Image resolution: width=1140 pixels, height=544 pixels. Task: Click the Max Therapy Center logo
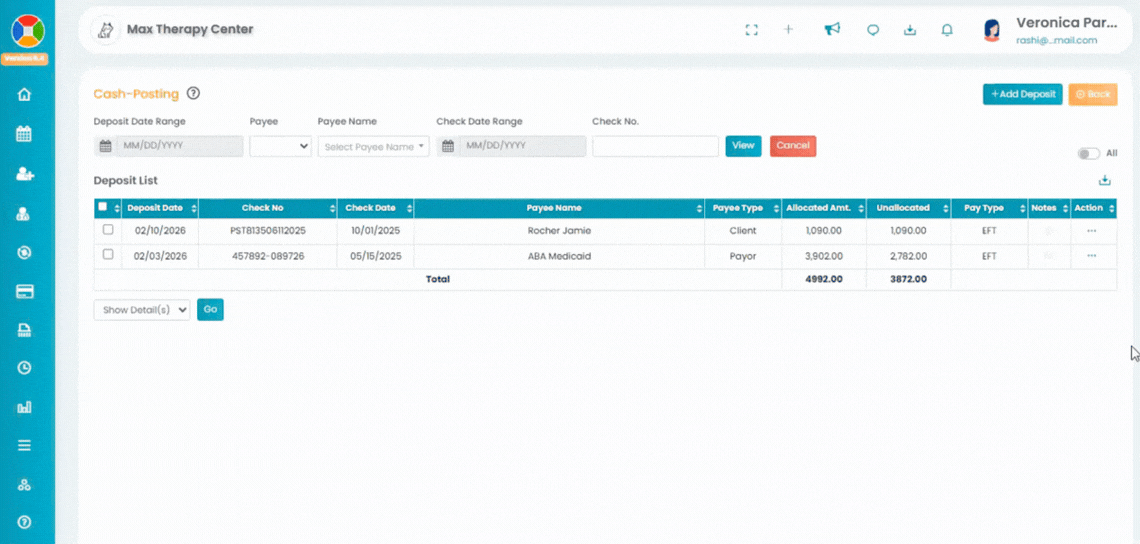(x=105, y=31)
